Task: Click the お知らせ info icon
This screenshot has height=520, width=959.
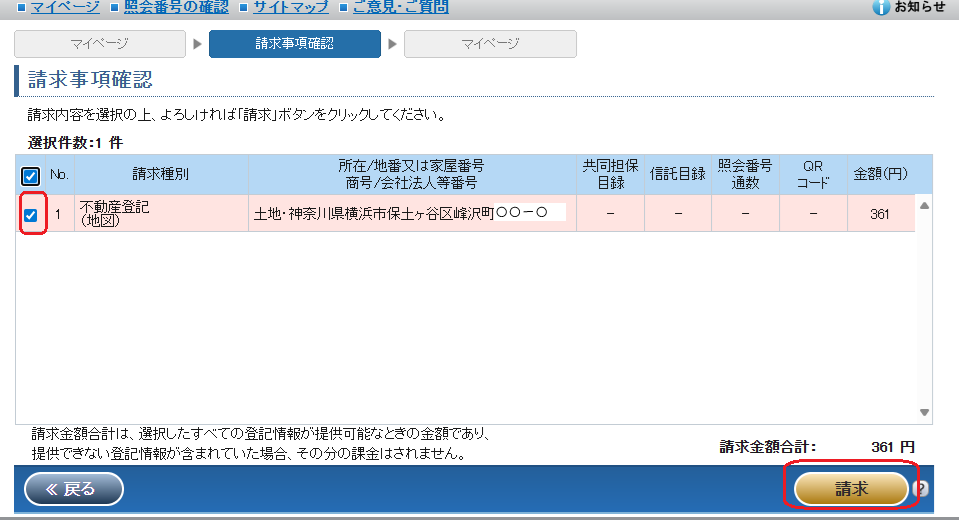Action: (x=880, y=7)
